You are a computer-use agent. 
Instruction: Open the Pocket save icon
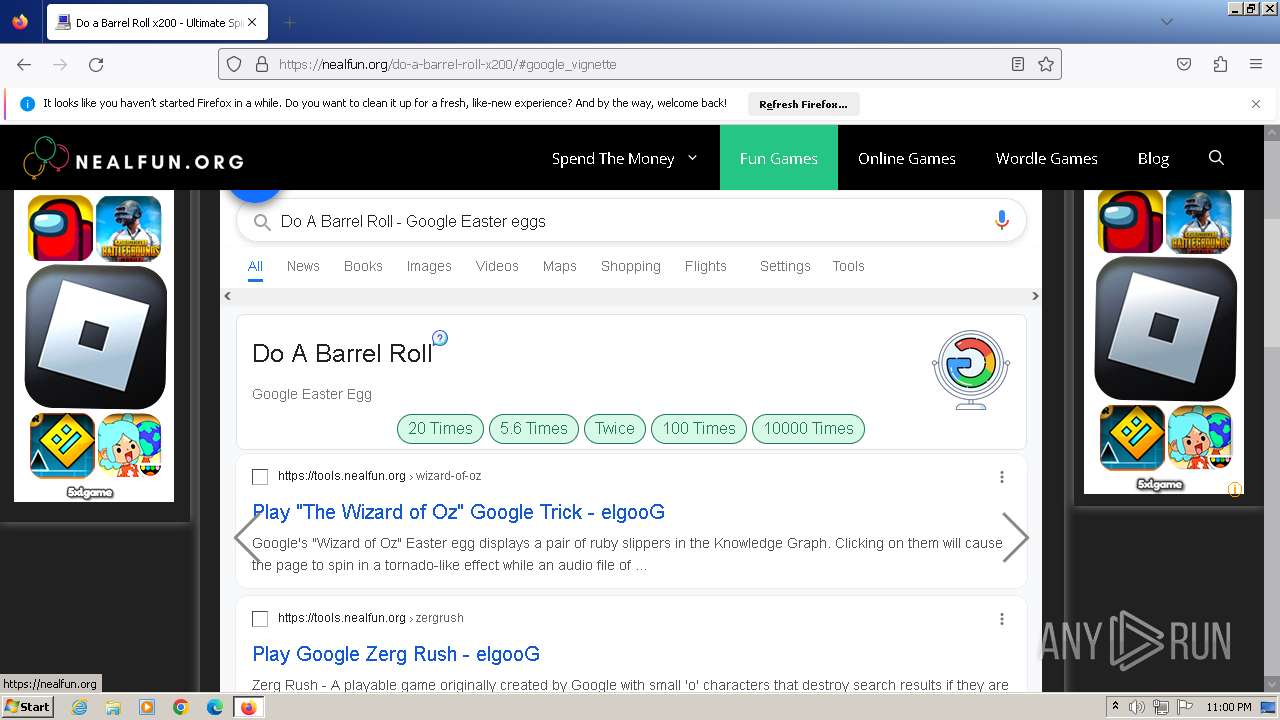point(1184,64)
